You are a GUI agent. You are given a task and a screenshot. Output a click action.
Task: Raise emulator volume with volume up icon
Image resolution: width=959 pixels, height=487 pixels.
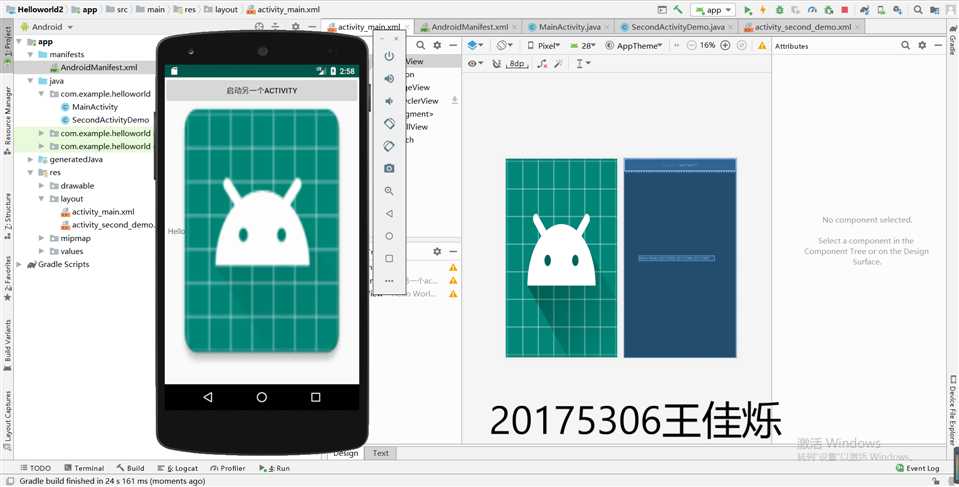point(389,78)
